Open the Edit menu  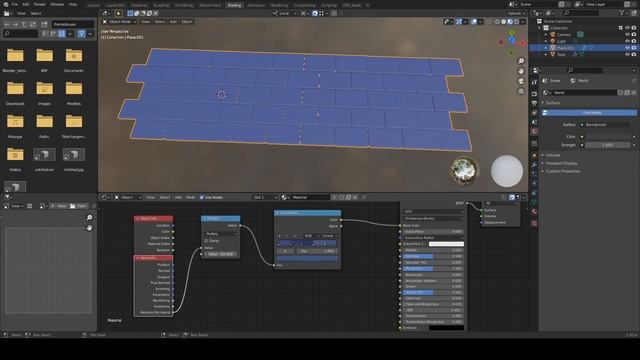point(26,4)
